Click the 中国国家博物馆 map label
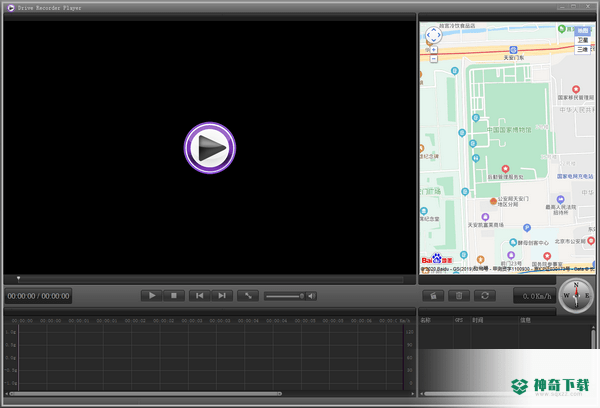 point(509,130)
